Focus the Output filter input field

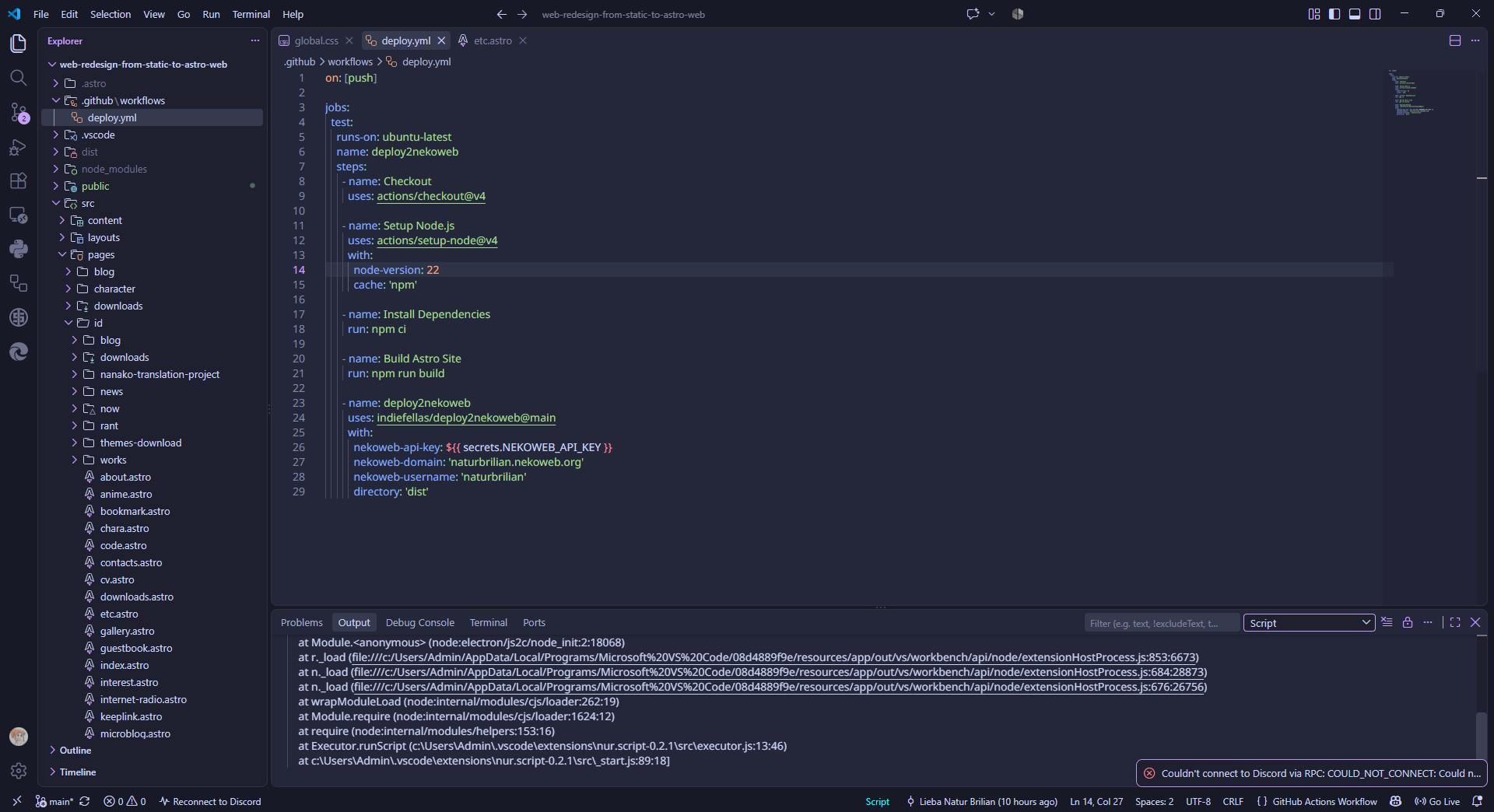pyautogui.click(x=1161, y=623)
